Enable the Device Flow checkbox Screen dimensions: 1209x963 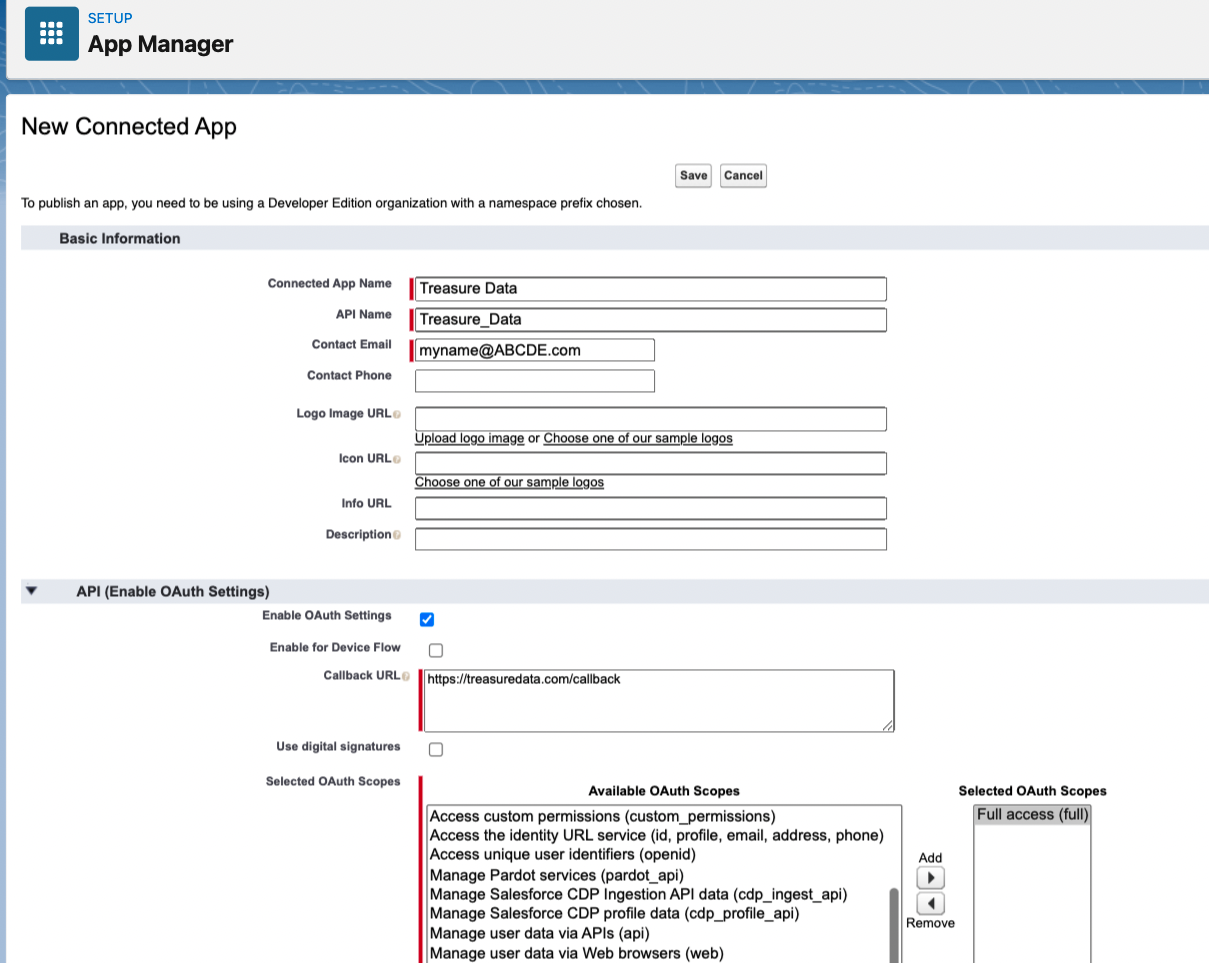pos(436,650)
